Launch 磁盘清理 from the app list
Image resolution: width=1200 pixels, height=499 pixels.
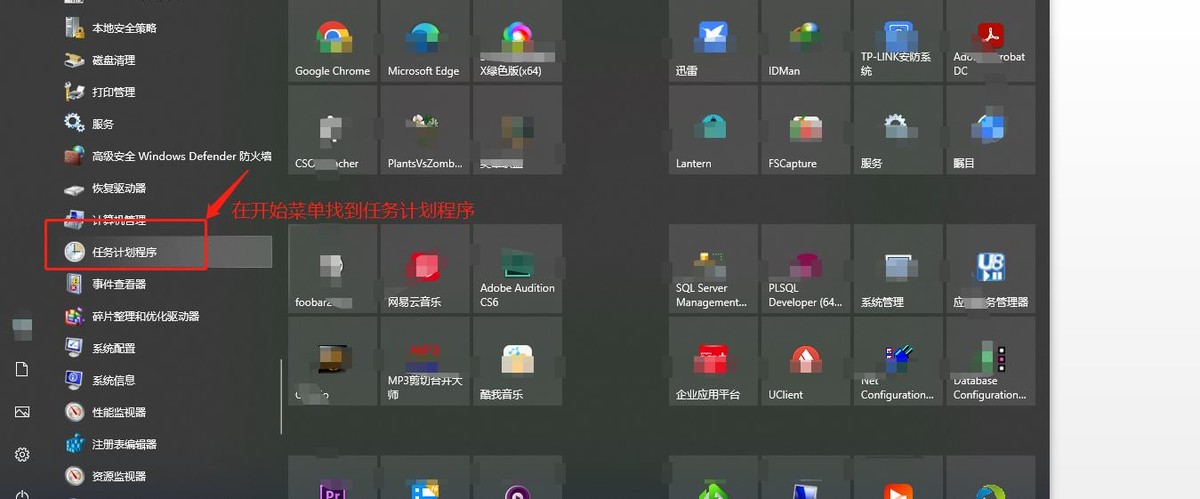click(x=160, y=60)
